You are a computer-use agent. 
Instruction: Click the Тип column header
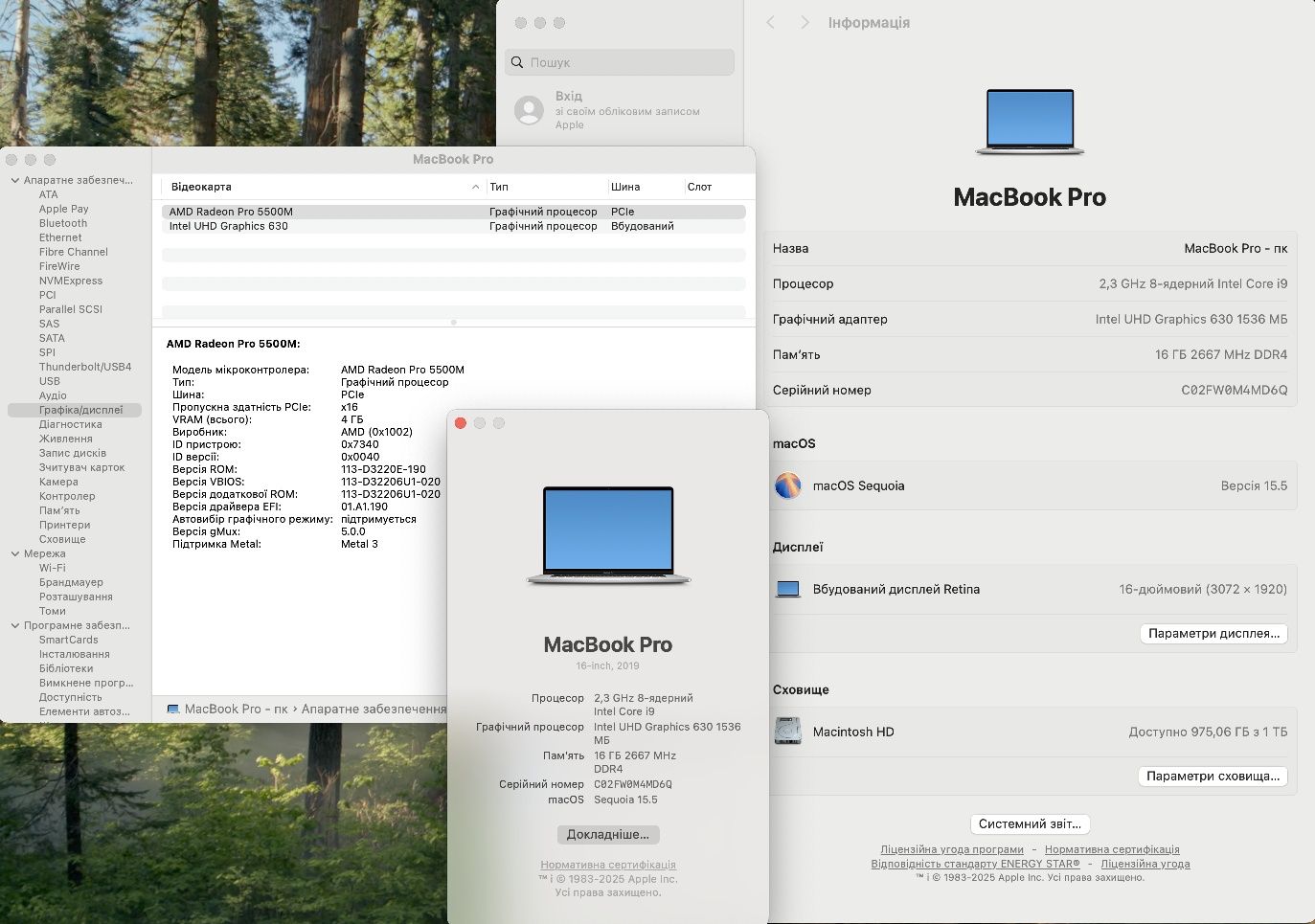click(x=499, y=187)
